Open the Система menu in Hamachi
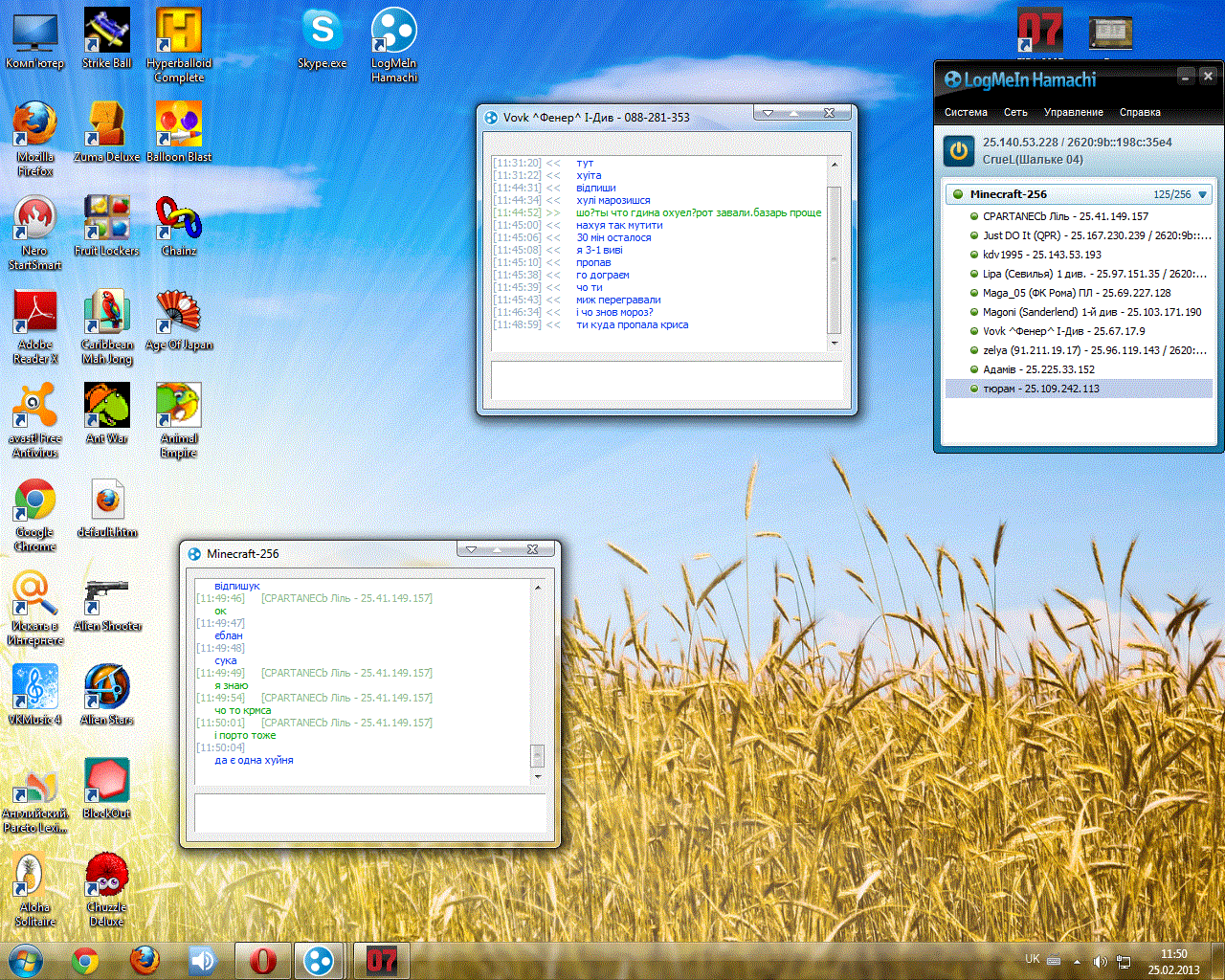The width and height of the screenshot is (1225, 980). click(966, 112)
